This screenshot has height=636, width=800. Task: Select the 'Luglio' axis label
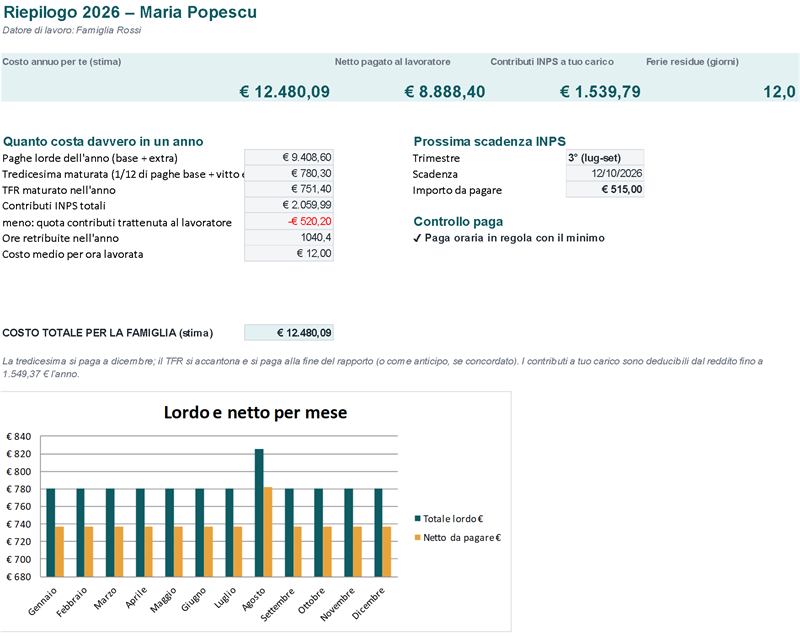[225, 597]
